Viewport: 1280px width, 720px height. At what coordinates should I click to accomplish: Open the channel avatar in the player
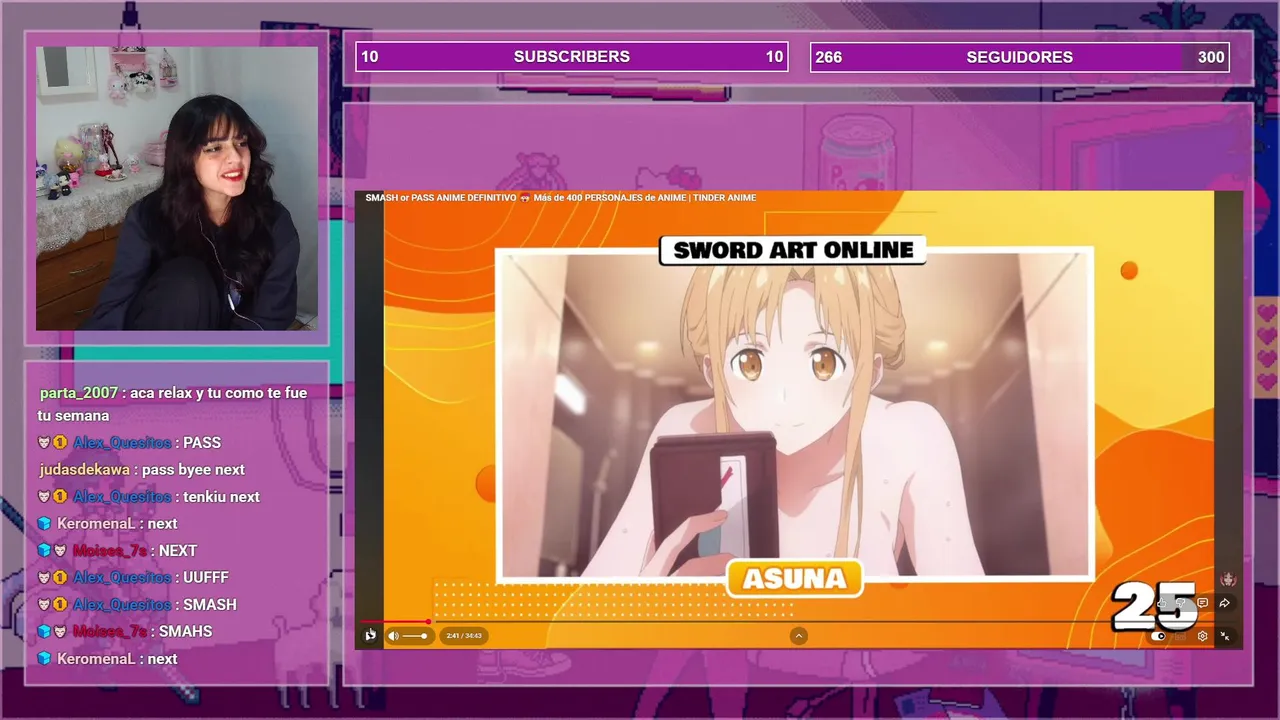(x=1228, y=579)
